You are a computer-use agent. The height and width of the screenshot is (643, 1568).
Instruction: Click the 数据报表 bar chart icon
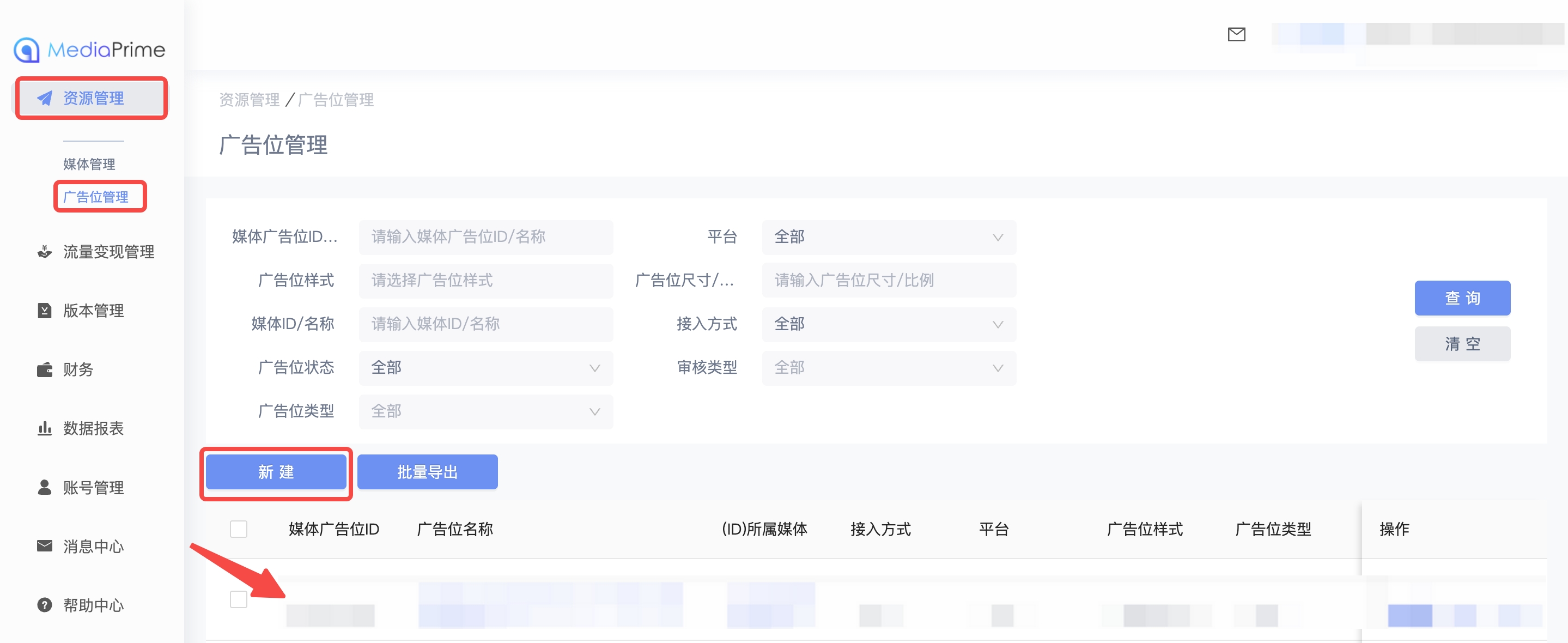tap(45, 429)
